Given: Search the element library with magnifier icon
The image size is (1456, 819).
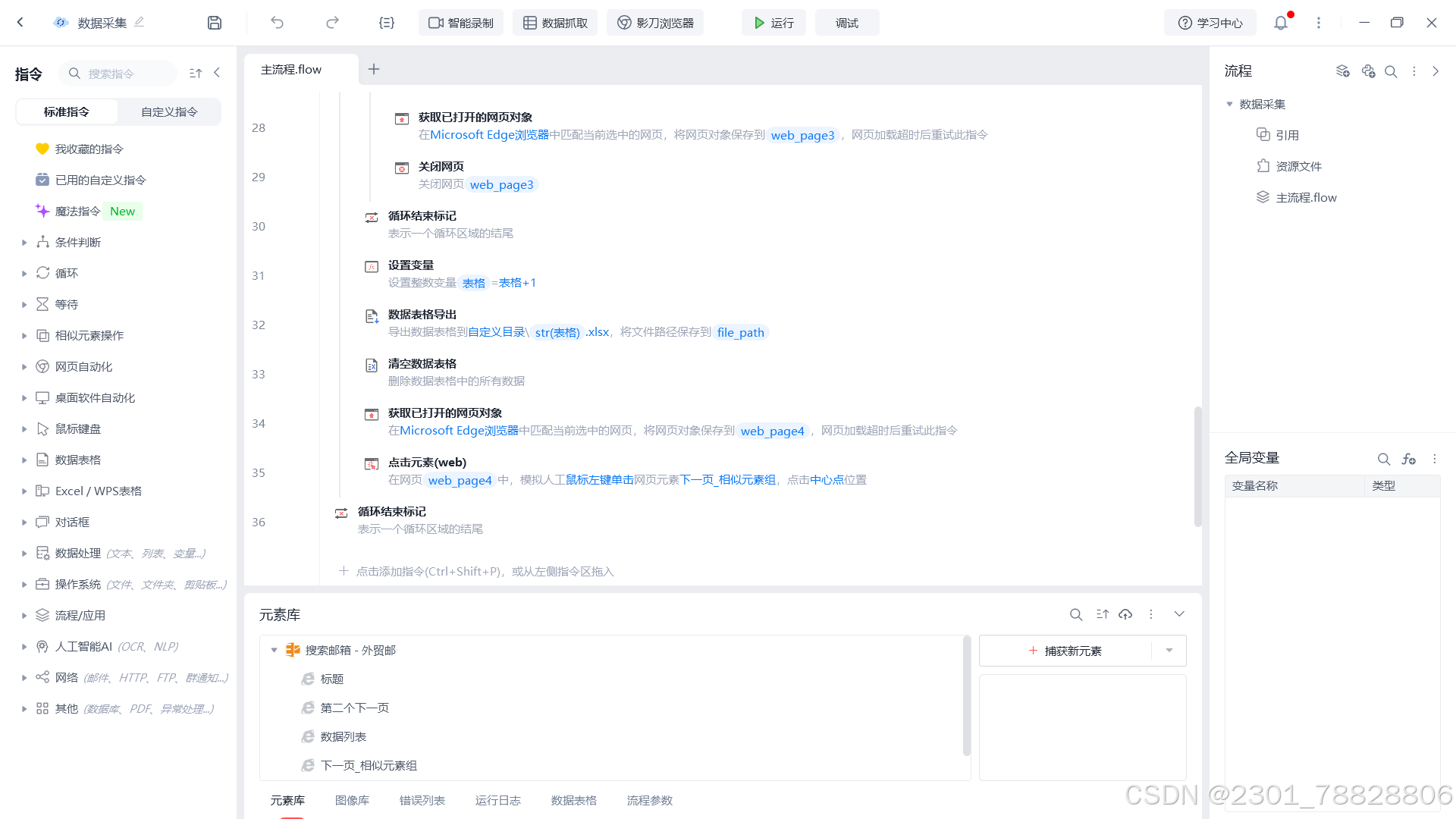Looking at the screenshot, I should (1075, 614).
